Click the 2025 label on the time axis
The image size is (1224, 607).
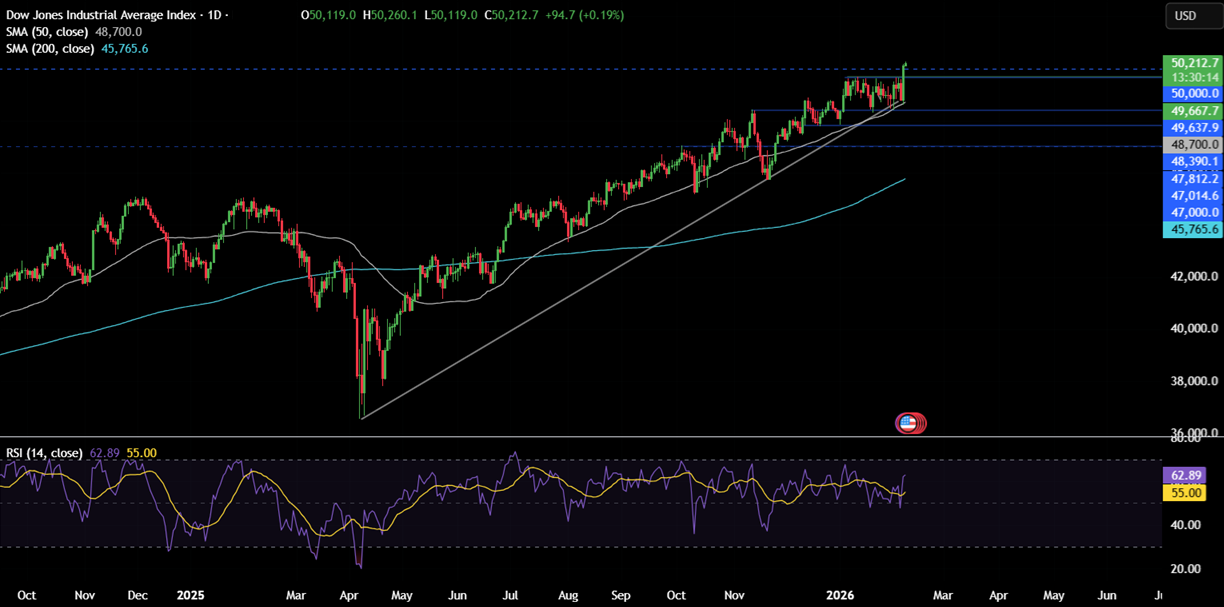pyautogui.click(x=189, y=595)
